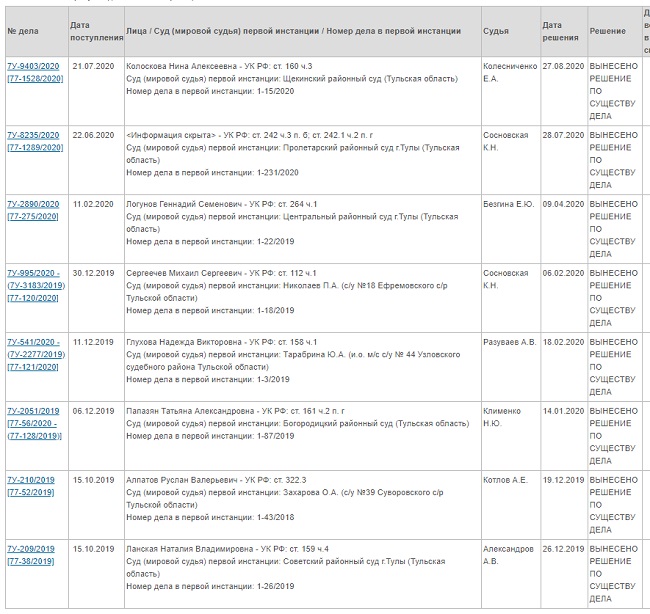Click the 'Судья' column header
The width and height of the screenshot is (650, 614).
[x=496, y=31]
